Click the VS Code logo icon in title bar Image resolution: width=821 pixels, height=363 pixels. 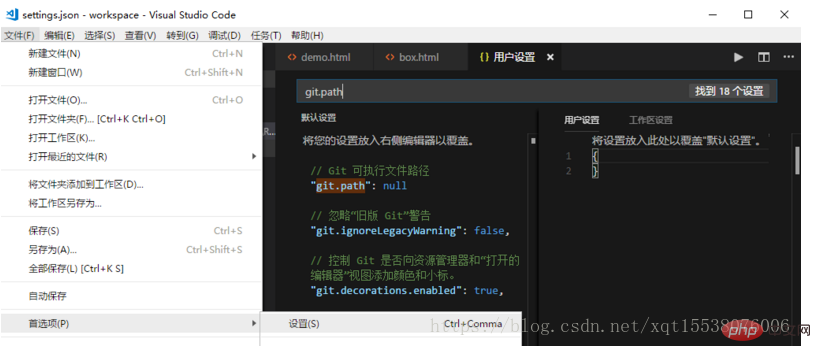(x=12, y=14)
